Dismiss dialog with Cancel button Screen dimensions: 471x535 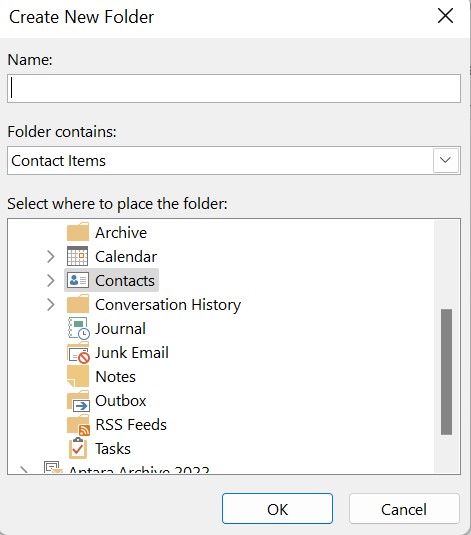[x=404, y=509]
